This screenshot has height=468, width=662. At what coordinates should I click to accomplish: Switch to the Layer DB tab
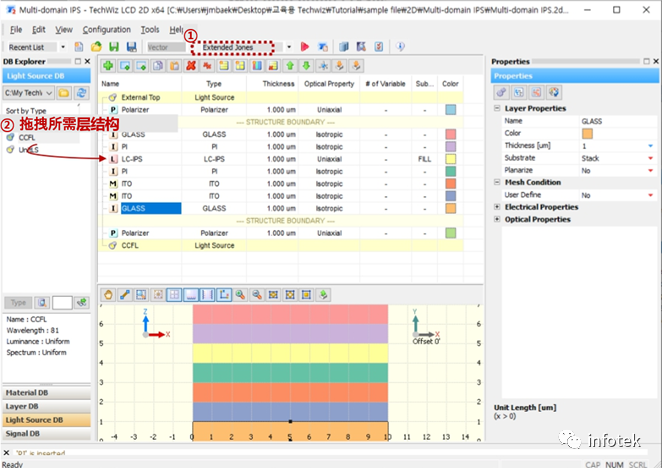click(46, 406)
